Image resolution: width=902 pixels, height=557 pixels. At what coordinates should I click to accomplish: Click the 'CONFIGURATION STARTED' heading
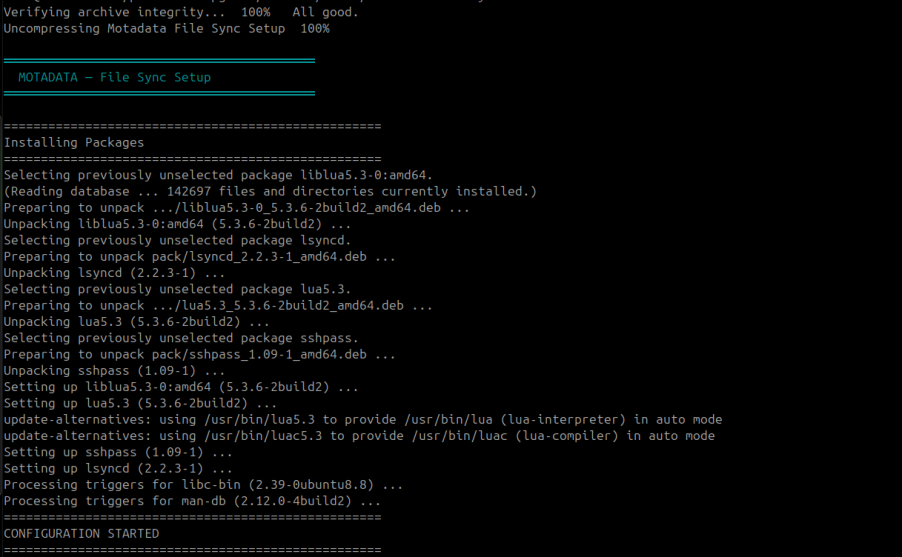point(81,533)
